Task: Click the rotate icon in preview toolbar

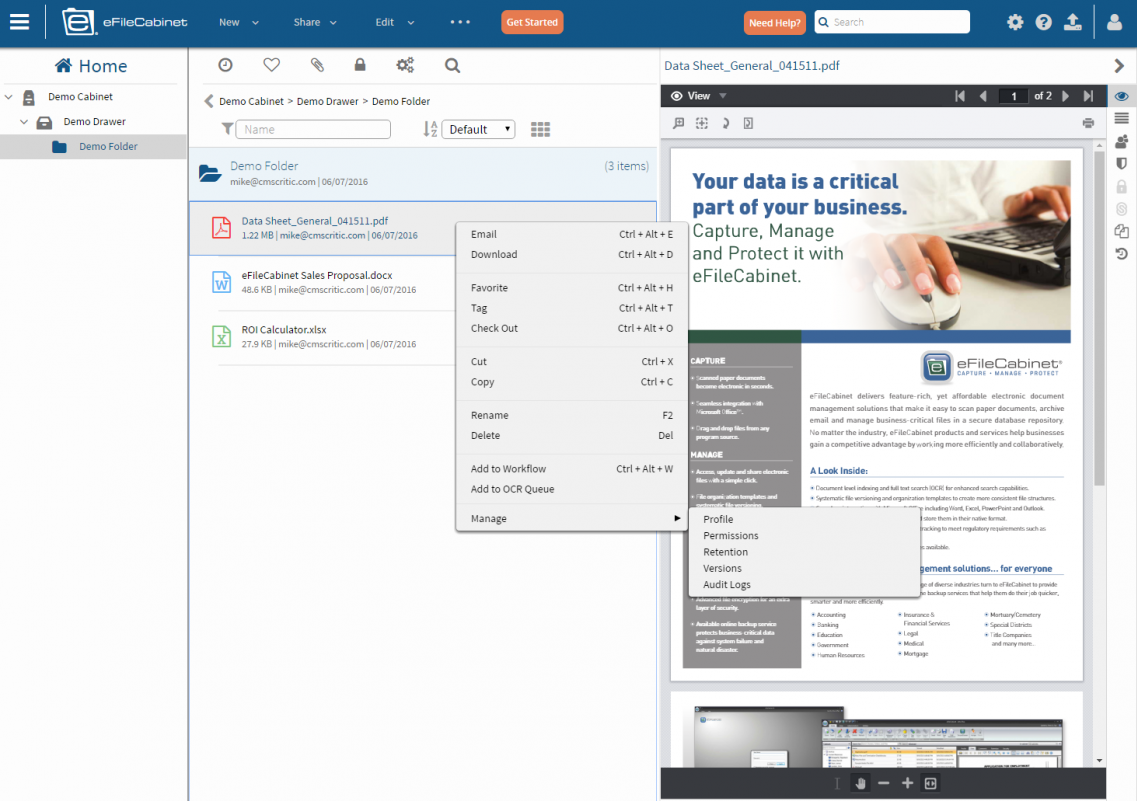Action: [x=725, y=123]
